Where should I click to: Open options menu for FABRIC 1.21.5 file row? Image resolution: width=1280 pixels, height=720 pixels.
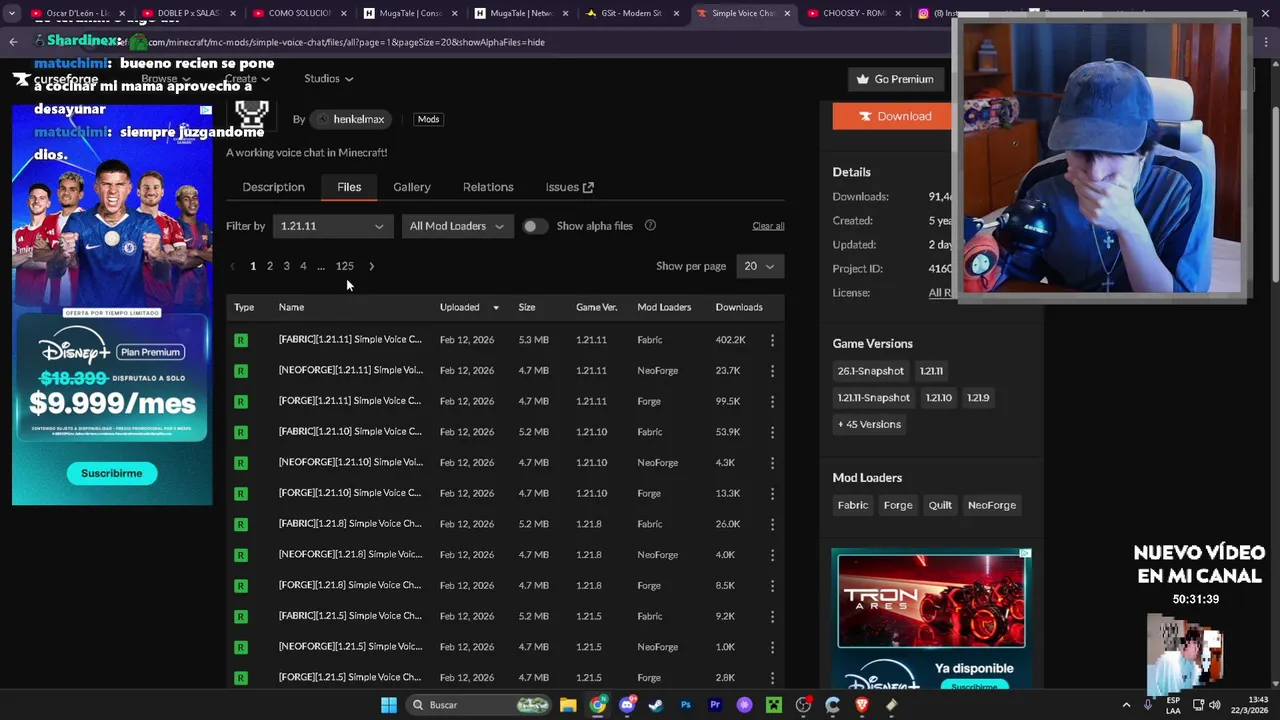coord(772,616)
